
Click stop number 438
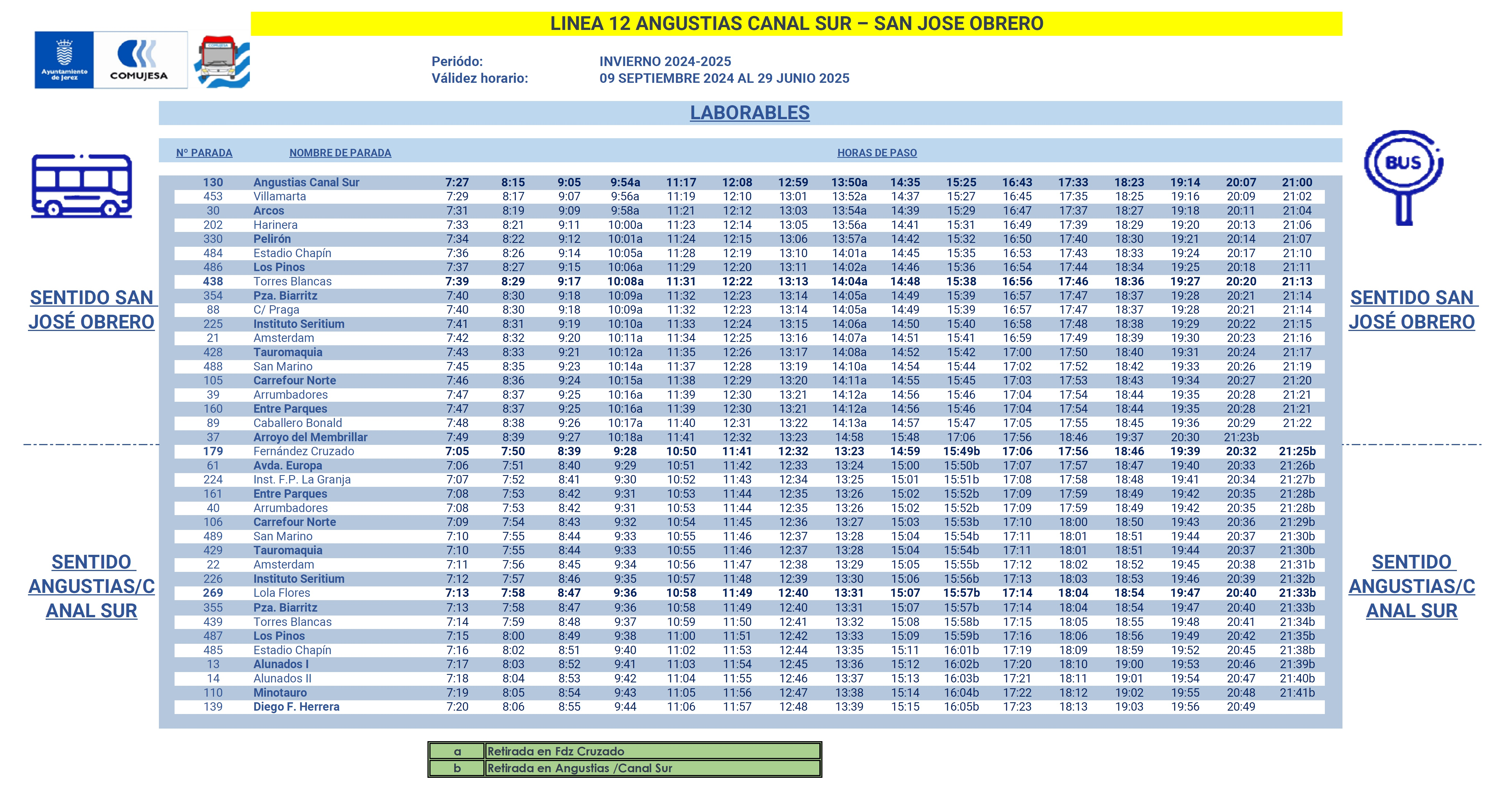coord(213,282)
